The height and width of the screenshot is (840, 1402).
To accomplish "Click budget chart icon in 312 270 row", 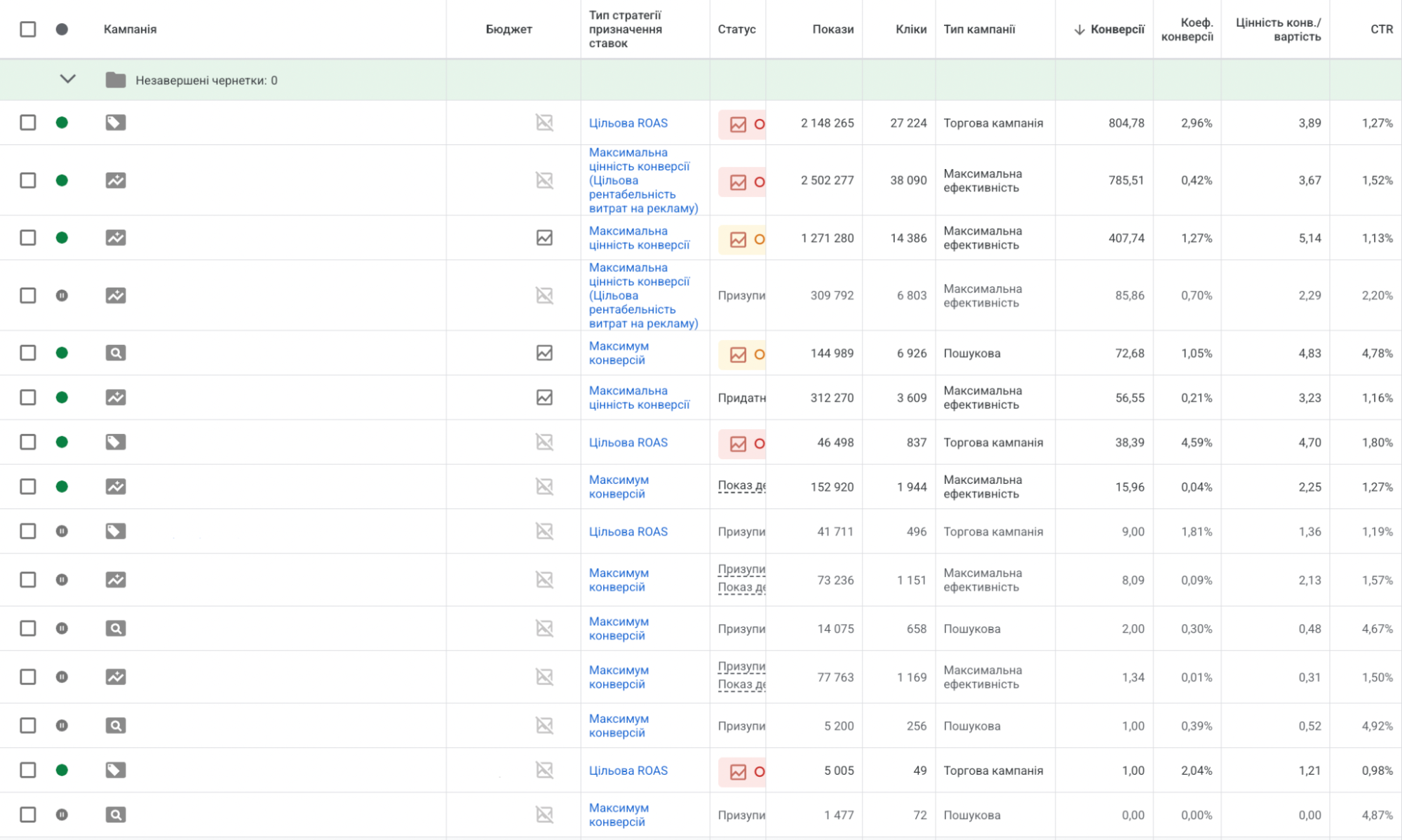I will coord(544,398).
